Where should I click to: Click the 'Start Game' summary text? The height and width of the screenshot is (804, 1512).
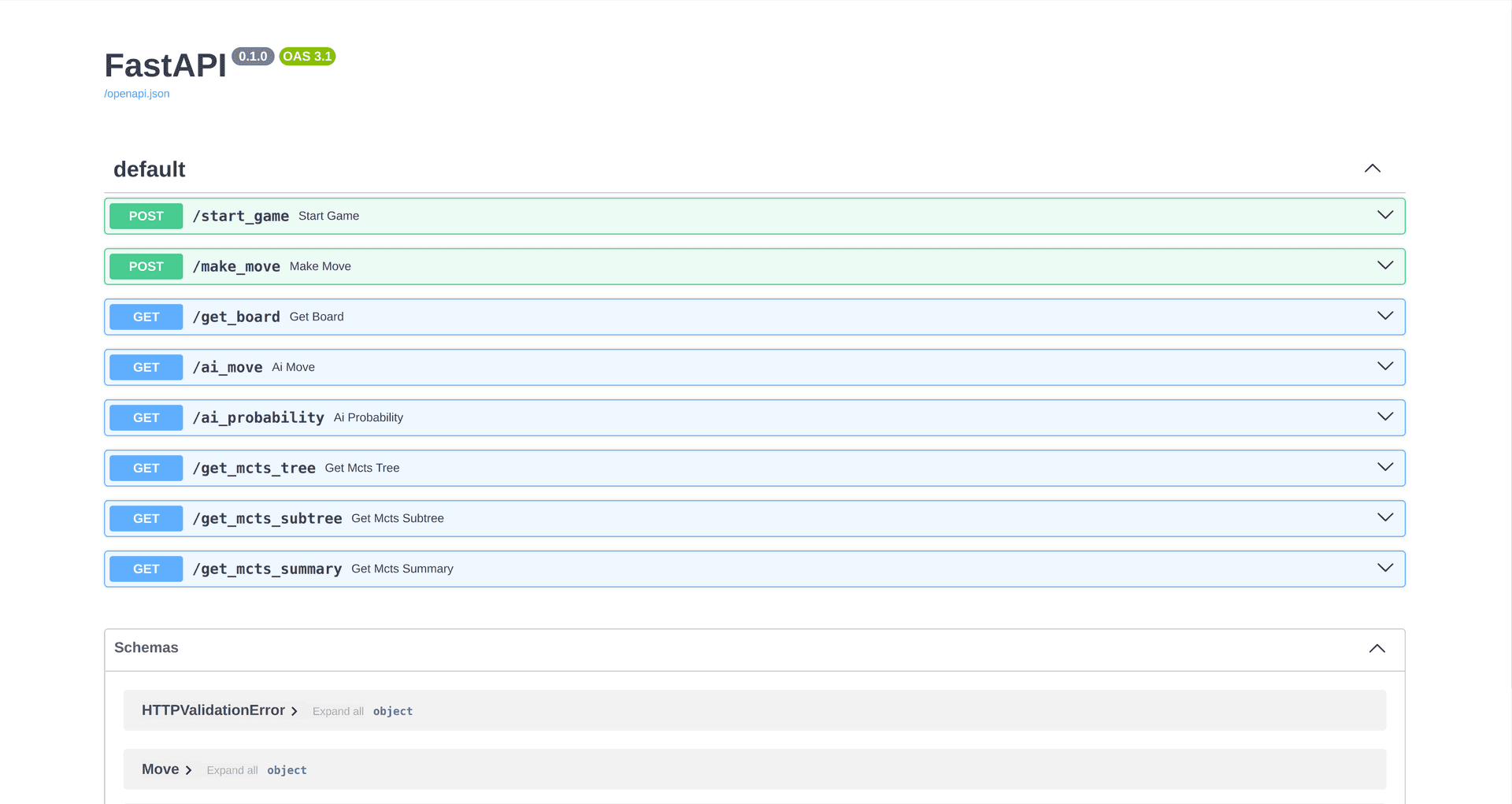328,216
